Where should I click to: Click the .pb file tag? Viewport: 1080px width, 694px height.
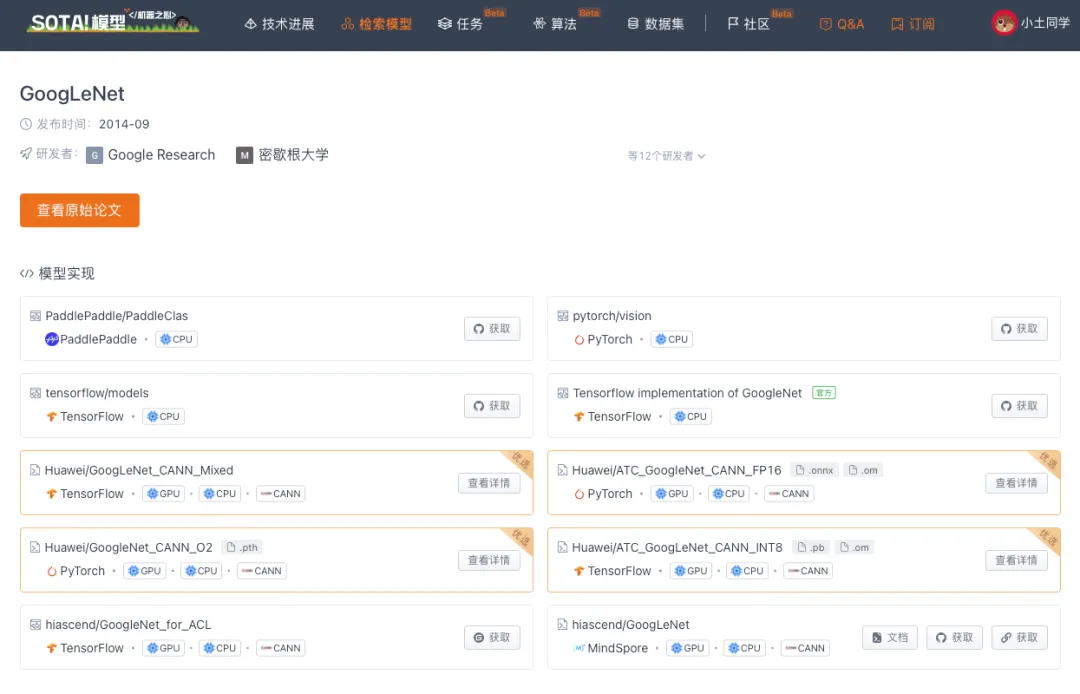point(811,547)
